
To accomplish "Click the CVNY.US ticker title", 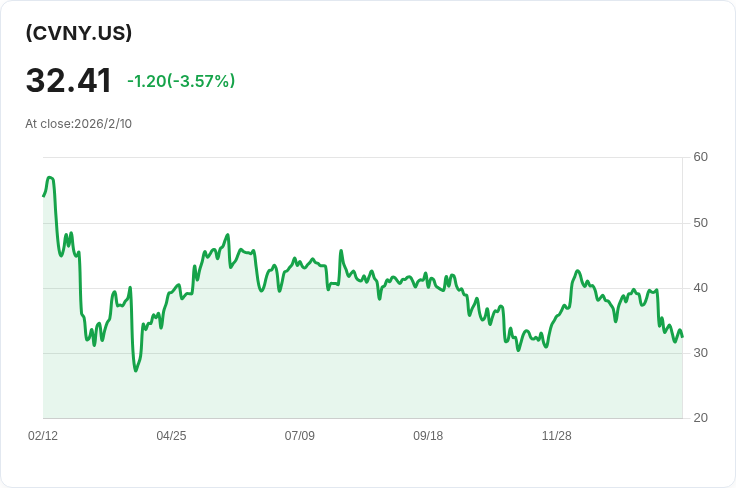I will point(79,33).
